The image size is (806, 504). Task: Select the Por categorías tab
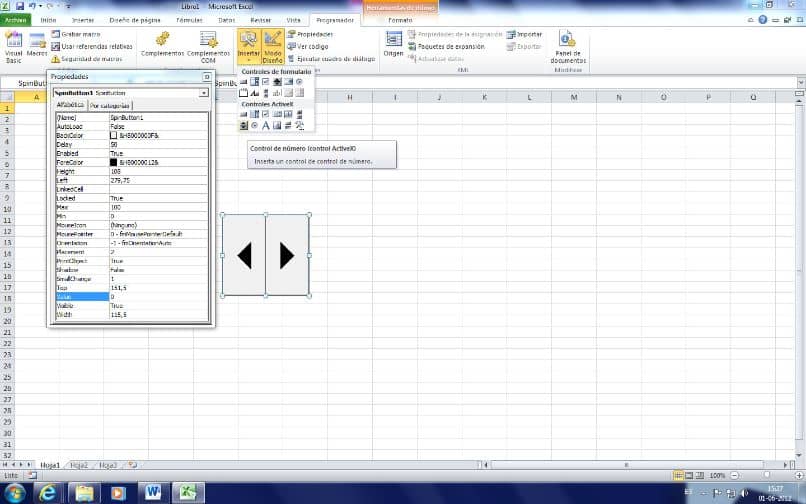110,105
